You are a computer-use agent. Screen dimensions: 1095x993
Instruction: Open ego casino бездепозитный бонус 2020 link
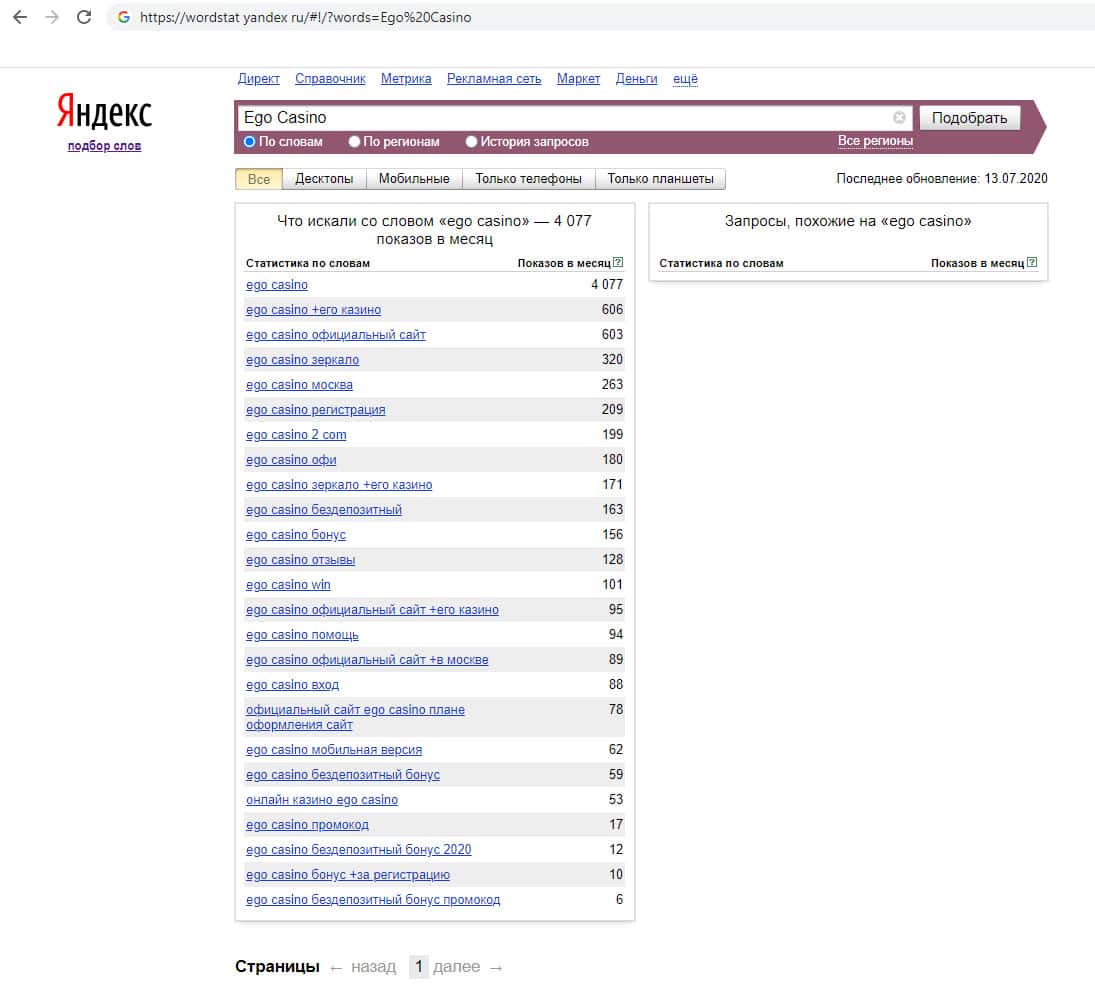(359, 850)
